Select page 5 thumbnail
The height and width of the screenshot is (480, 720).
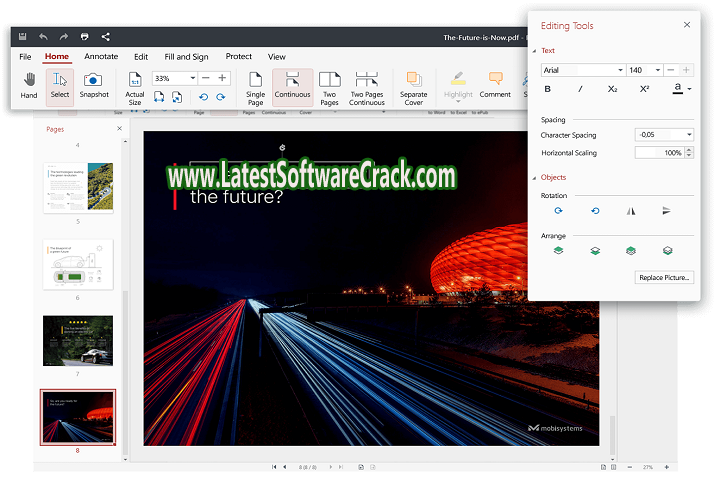point(78,187)
